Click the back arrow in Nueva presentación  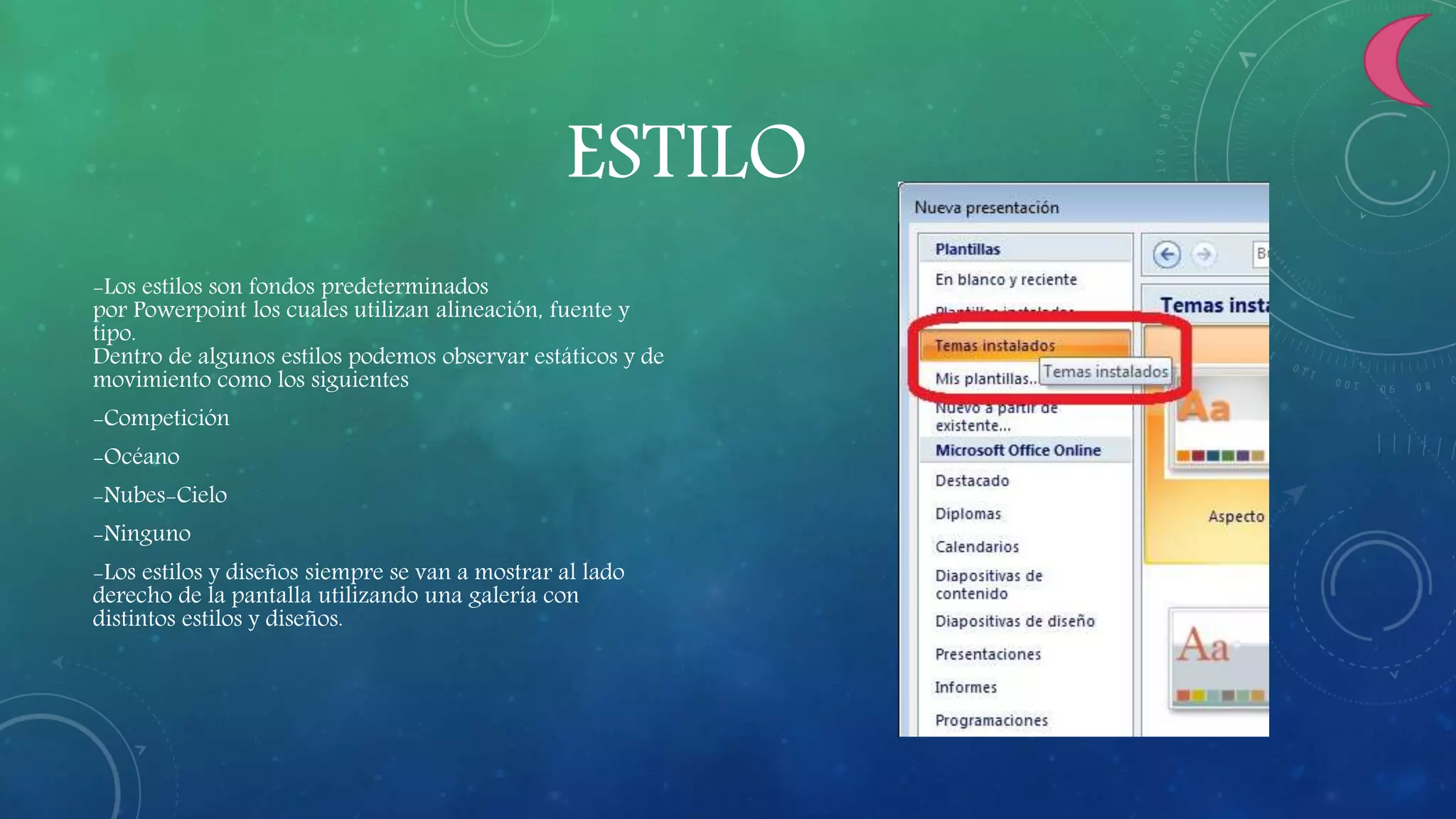point(1167,255)
